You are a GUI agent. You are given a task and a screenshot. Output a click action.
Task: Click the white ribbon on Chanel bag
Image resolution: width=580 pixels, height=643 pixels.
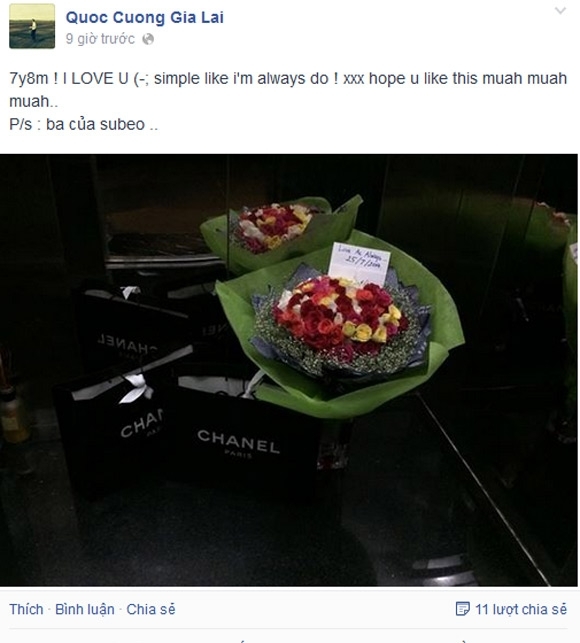(135, 389)
